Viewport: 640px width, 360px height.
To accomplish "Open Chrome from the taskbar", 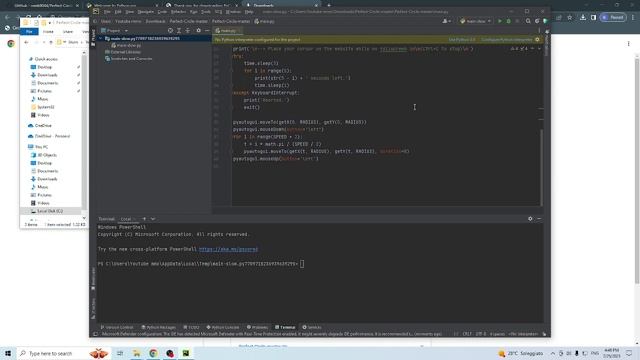I will pyautogui.click(x=153, y=353).
